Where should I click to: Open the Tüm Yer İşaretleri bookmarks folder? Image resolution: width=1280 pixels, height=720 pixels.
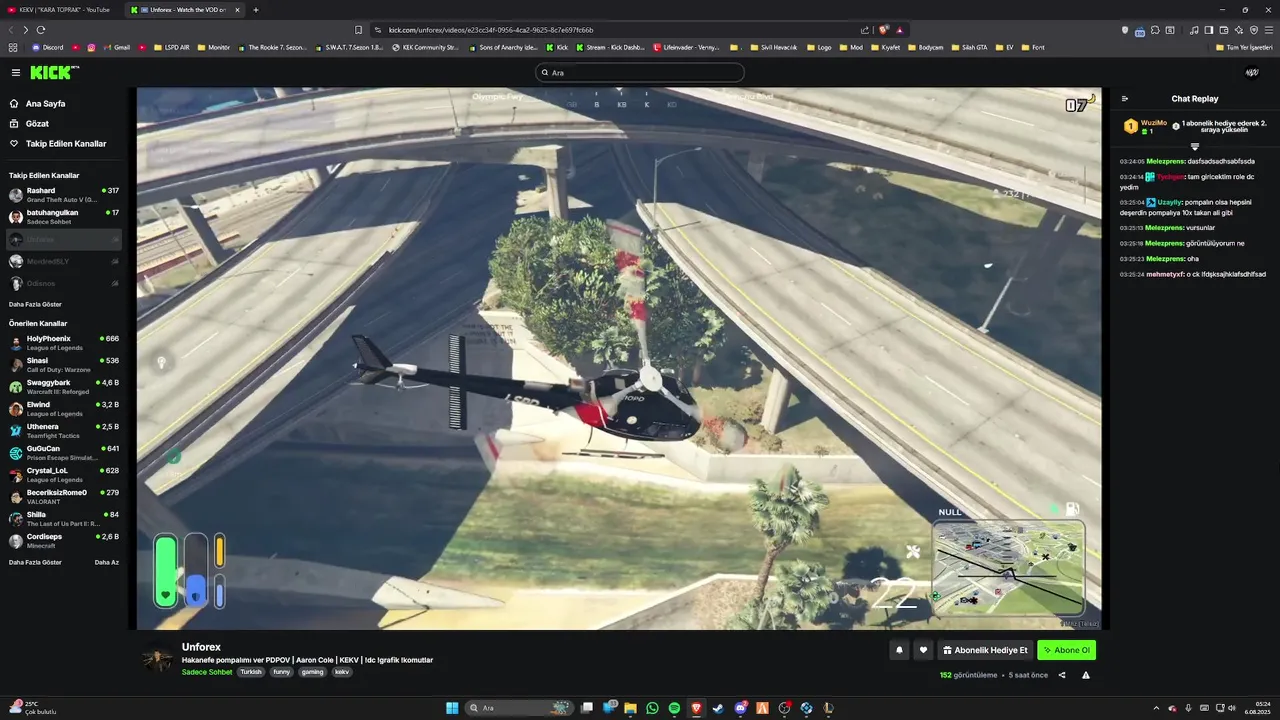tap(1243, 47)
